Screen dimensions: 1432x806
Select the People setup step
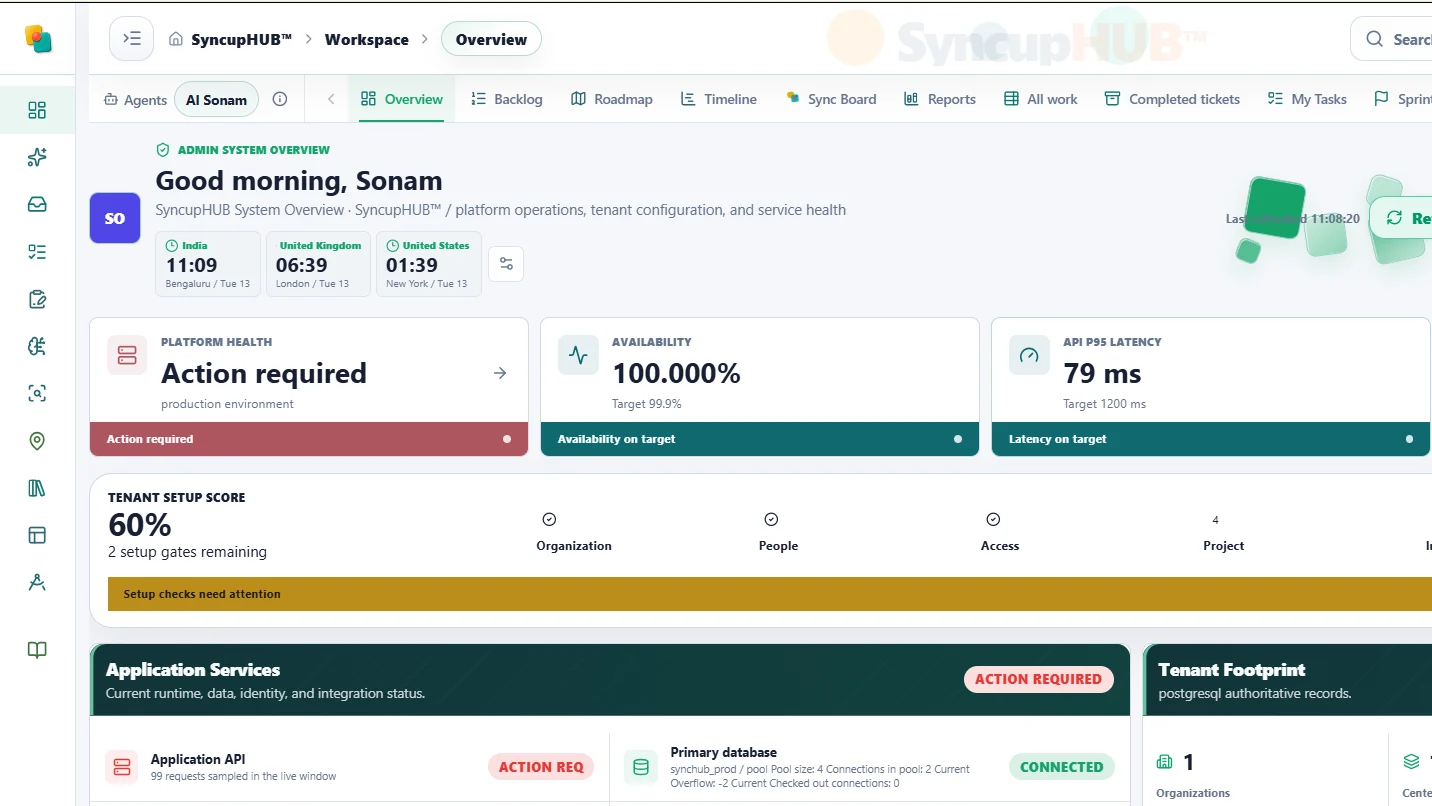point(778,533)
